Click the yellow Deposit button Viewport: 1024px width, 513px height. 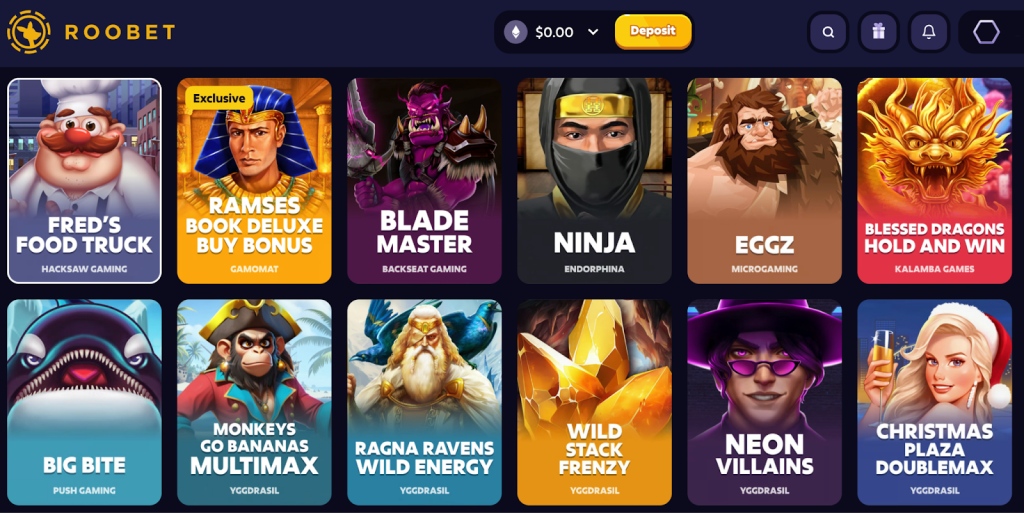(653, 31)
